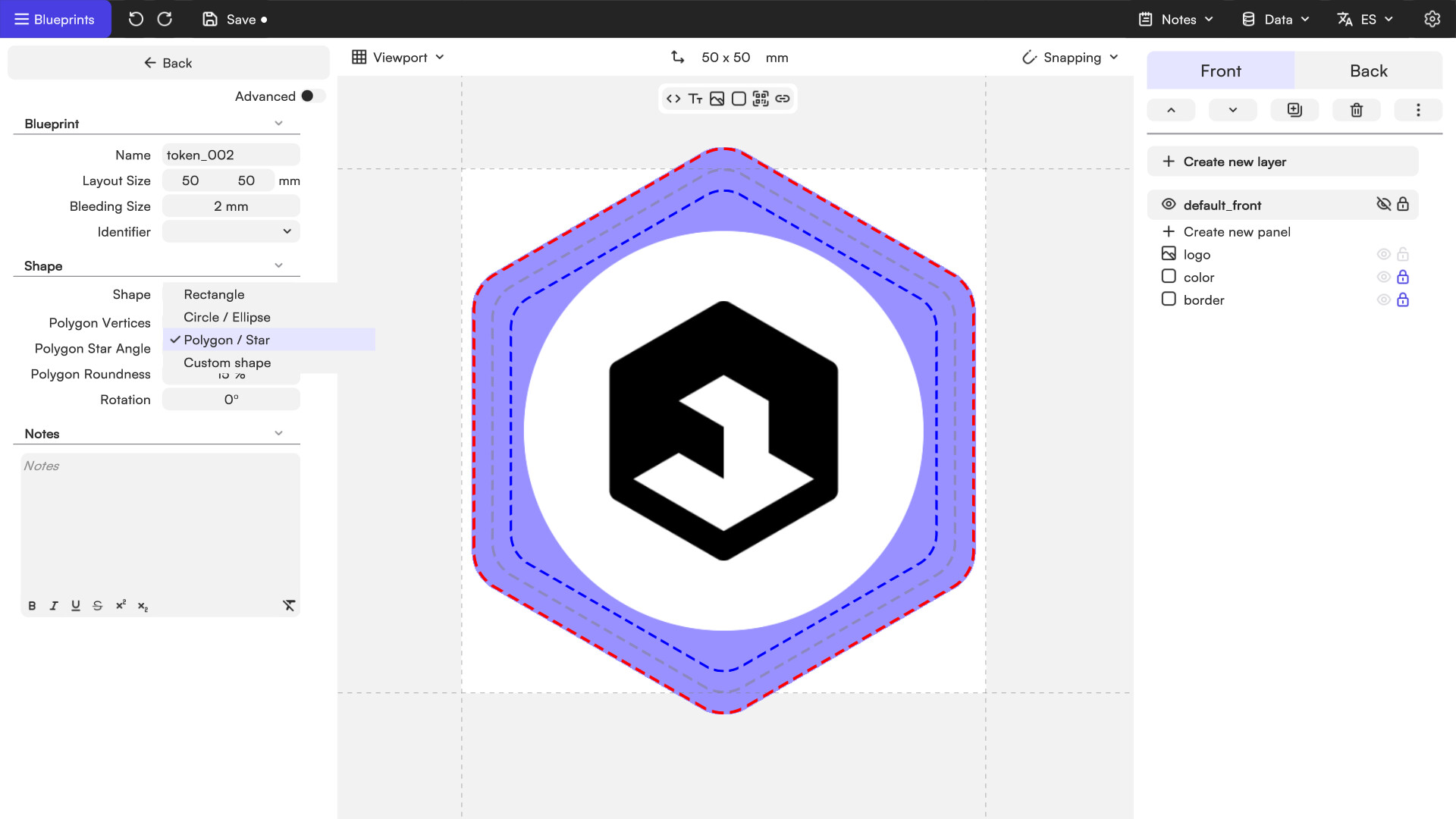The height and width of the screenshot is (819, 1456).
Task: Select the text tool on the canvas toolbar
Action: 695,99
